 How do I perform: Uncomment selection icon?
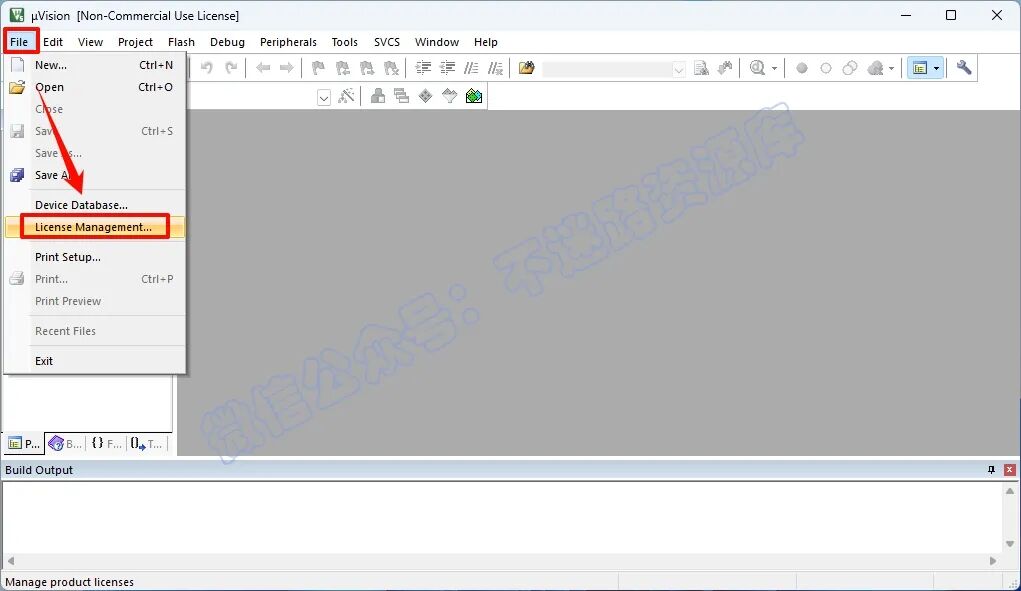(496, 68)
